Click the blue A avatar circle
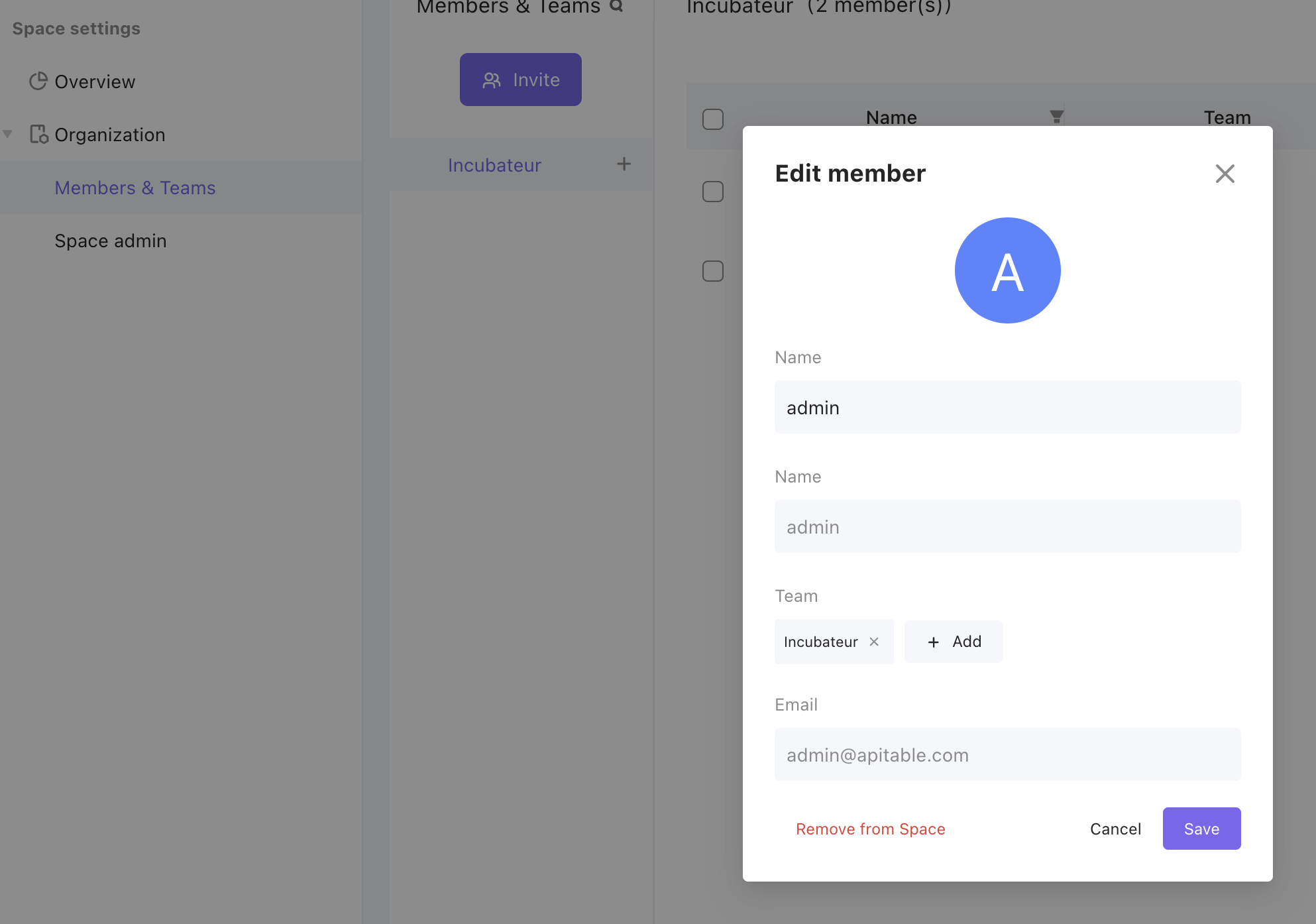This screenshot has width=1316, height=924. [1007, 270]
